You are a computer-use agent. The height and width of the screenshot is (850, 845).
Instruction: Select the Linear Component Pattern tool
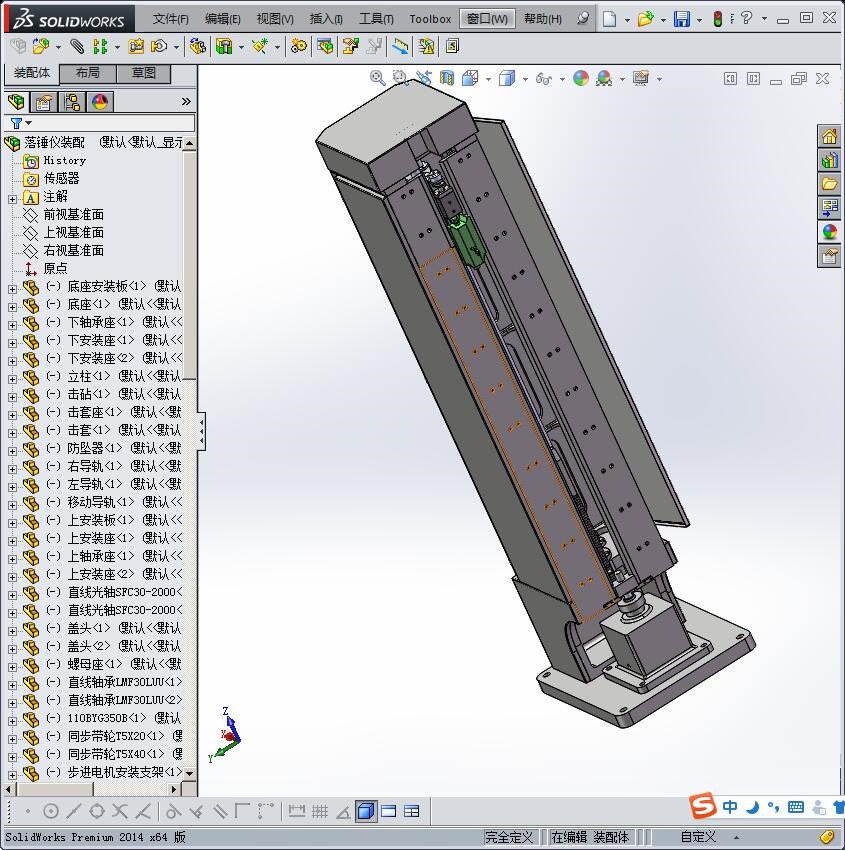click(100, 47)
